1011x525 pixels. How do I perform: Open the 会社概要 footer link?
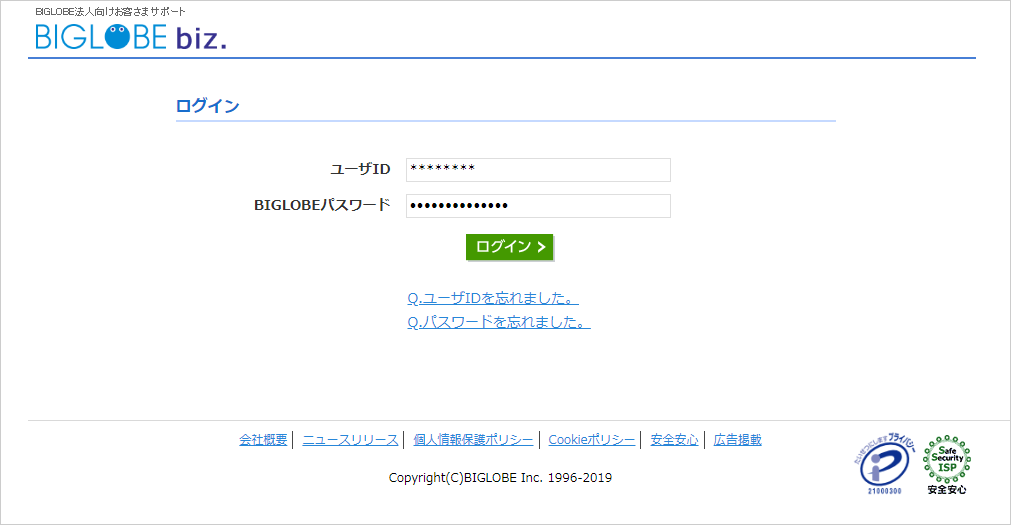263,440
